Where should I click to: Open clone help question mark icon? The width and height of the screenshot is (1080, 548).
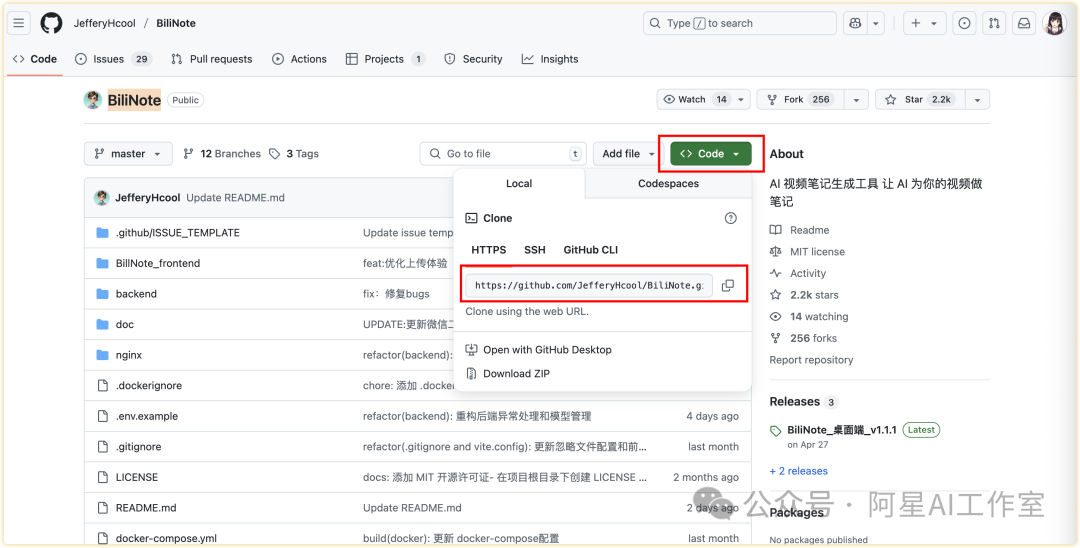point(731,218)
